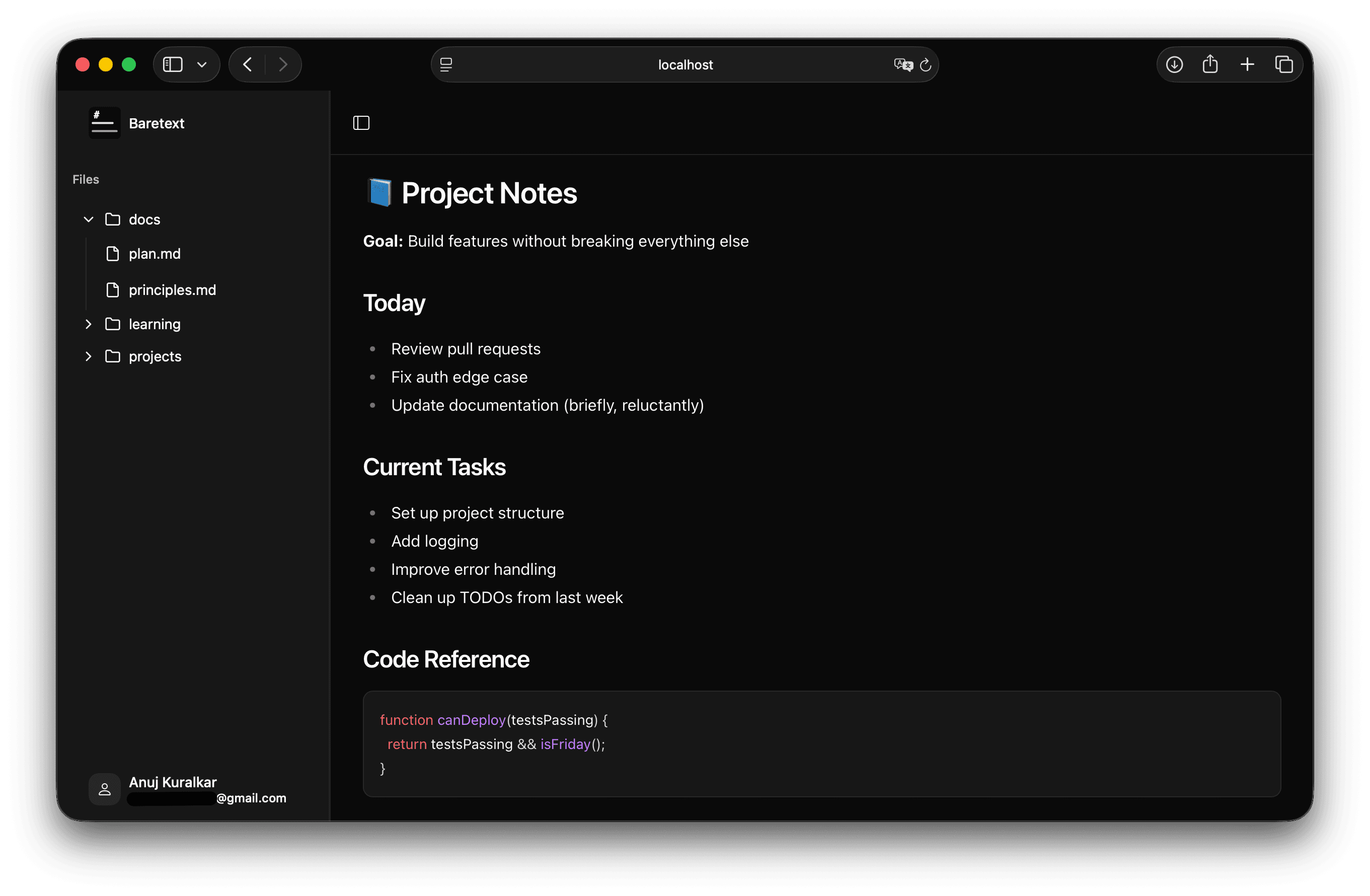Open plan.md from the Files list
1370x896 pixels.
pos(155,254)
